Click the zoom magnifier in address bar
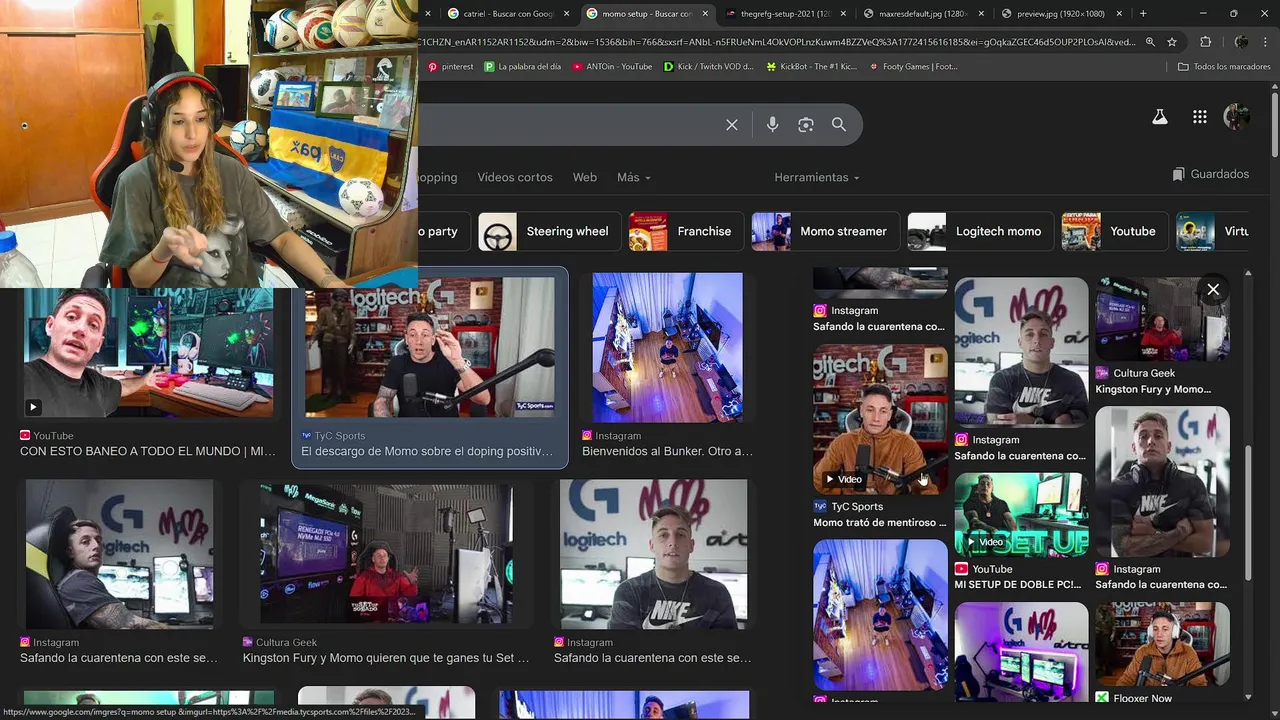1280x720 pixels. pos(1150,42)
